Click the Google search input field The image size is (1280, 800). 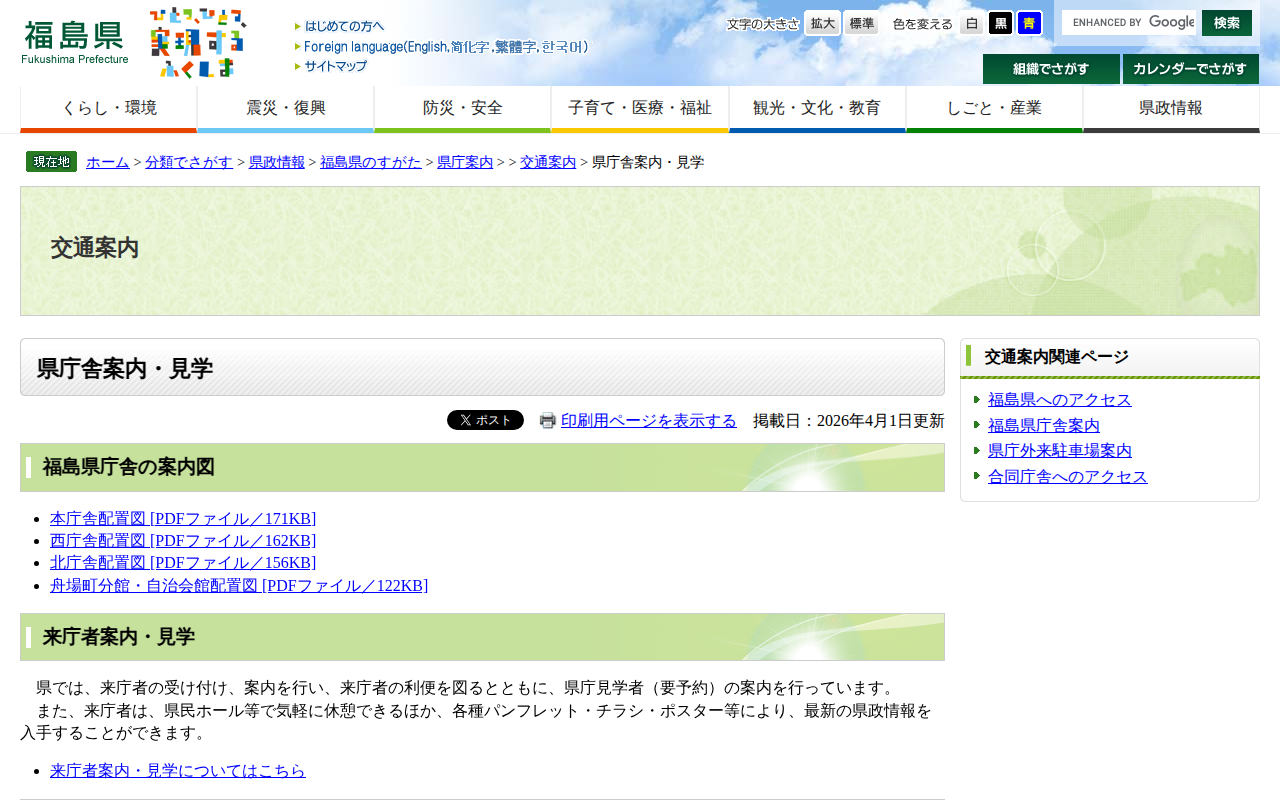pyautogui.click(x=1130, y=21)
